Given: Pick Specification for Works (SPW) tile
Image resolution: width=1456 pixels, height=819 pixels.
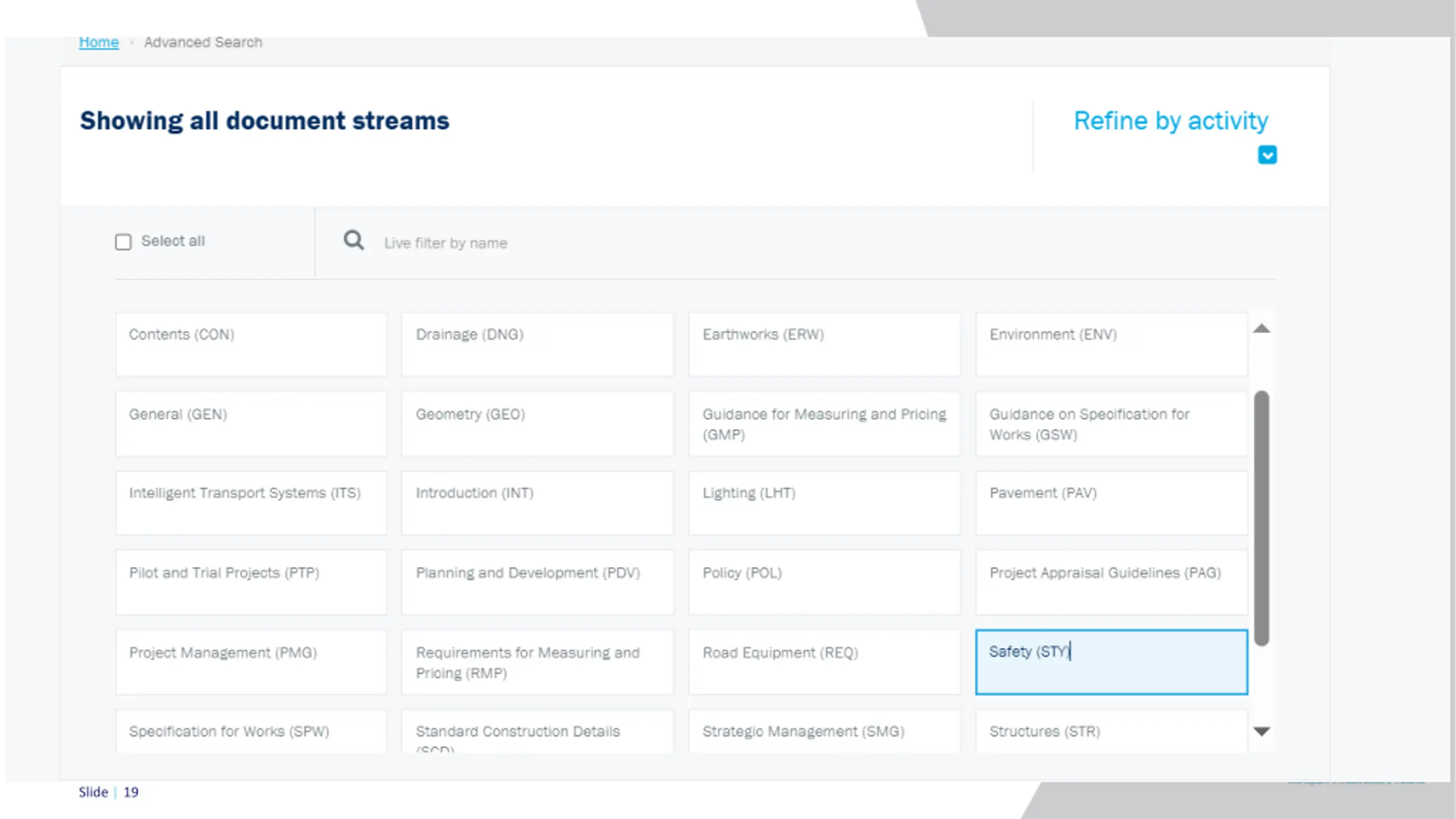Looking at the screenshot, I should click(251, 731).
